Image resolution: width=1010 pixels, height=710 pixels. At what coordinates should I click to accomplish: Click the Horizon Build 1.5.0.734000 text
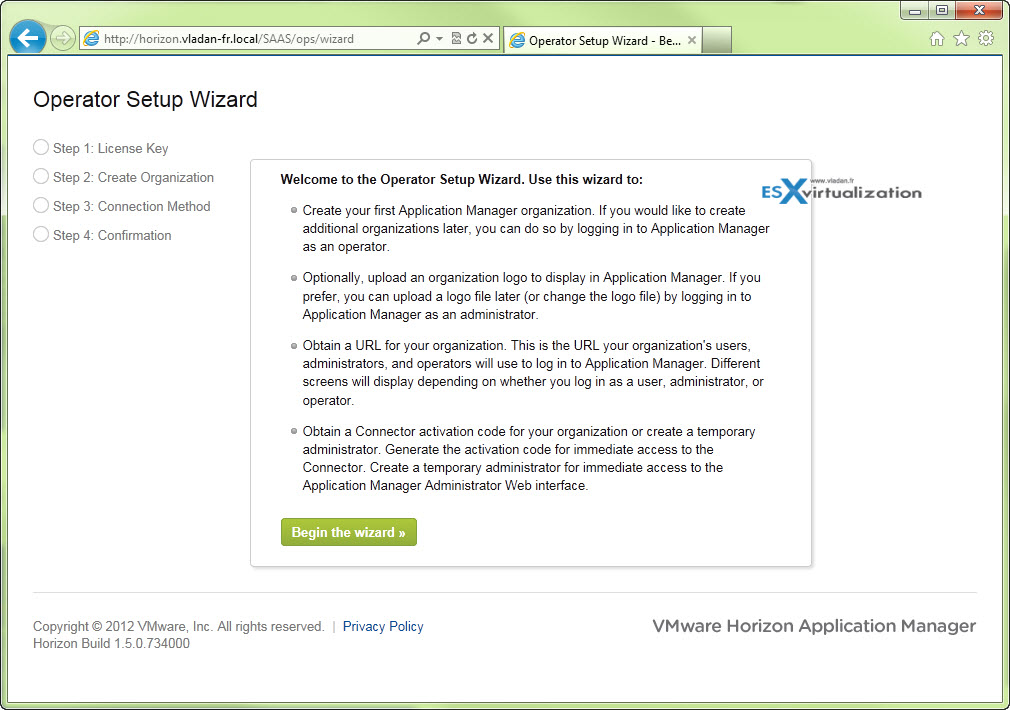click(111, 644)
